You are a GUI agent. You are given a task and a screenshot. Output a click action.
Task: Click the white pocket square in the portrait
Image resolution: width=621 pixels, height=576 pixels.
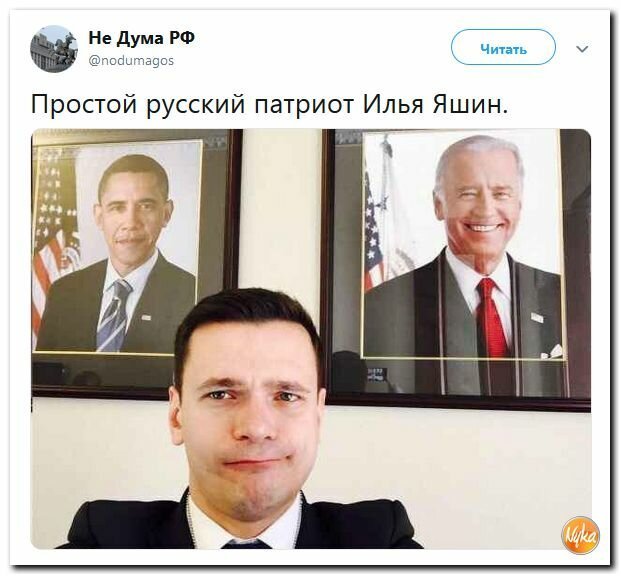pyautogui.click(x=554, y=351)
